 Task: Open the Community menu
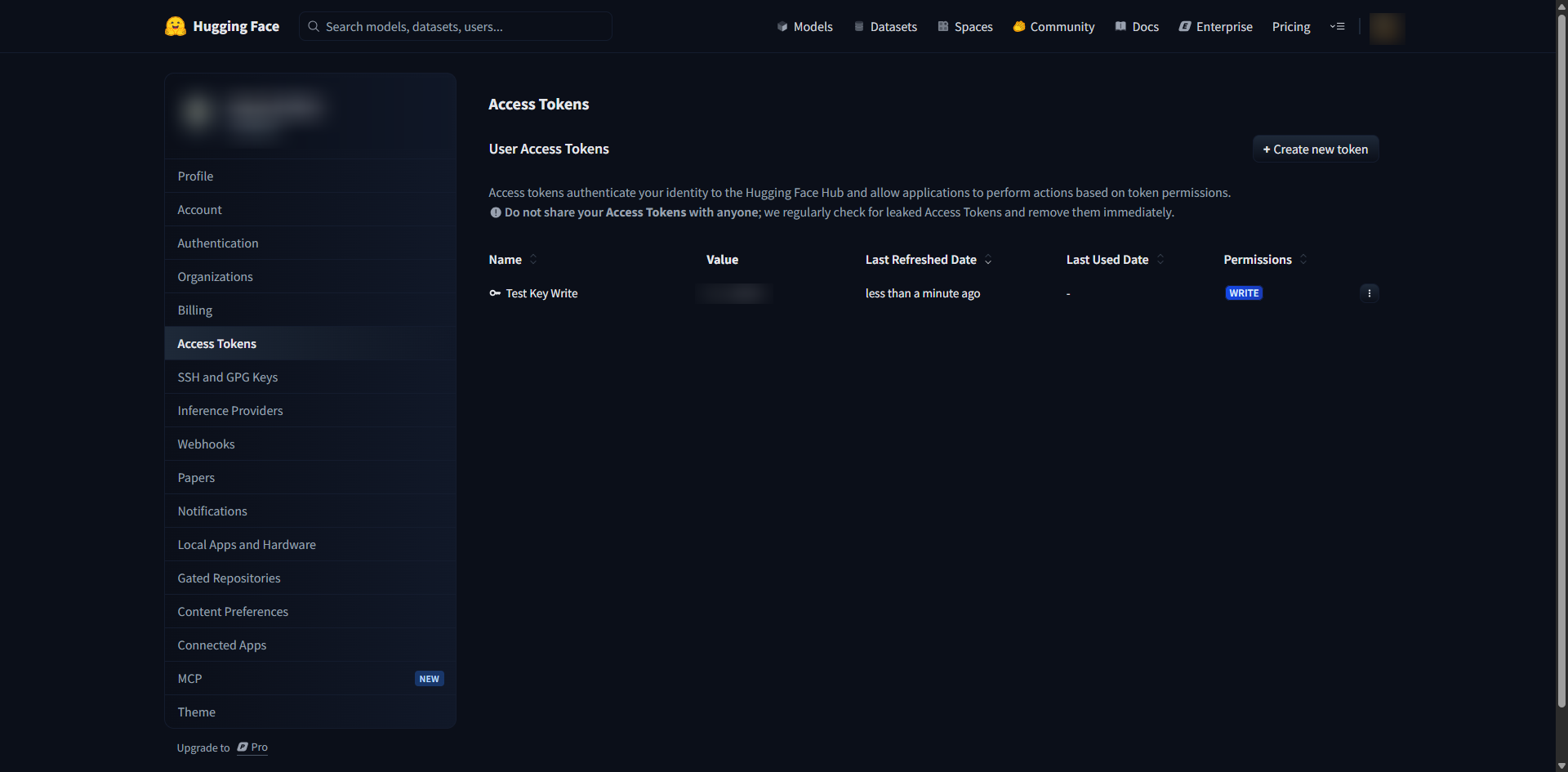1053,26
